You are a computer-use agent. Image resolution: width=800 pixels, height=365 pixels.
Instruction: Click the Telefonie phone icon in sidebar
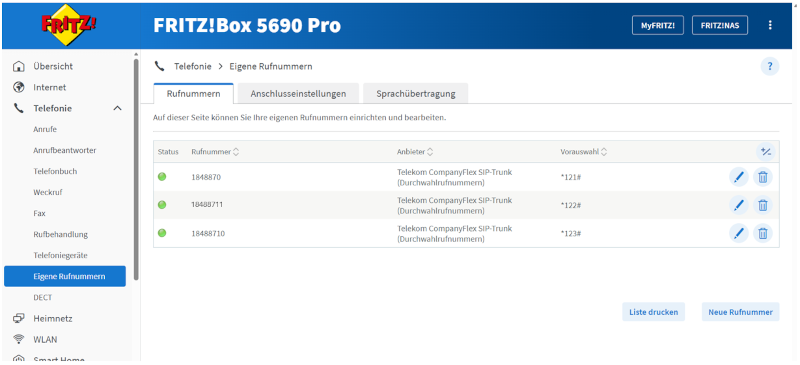(x=18, y=108)
